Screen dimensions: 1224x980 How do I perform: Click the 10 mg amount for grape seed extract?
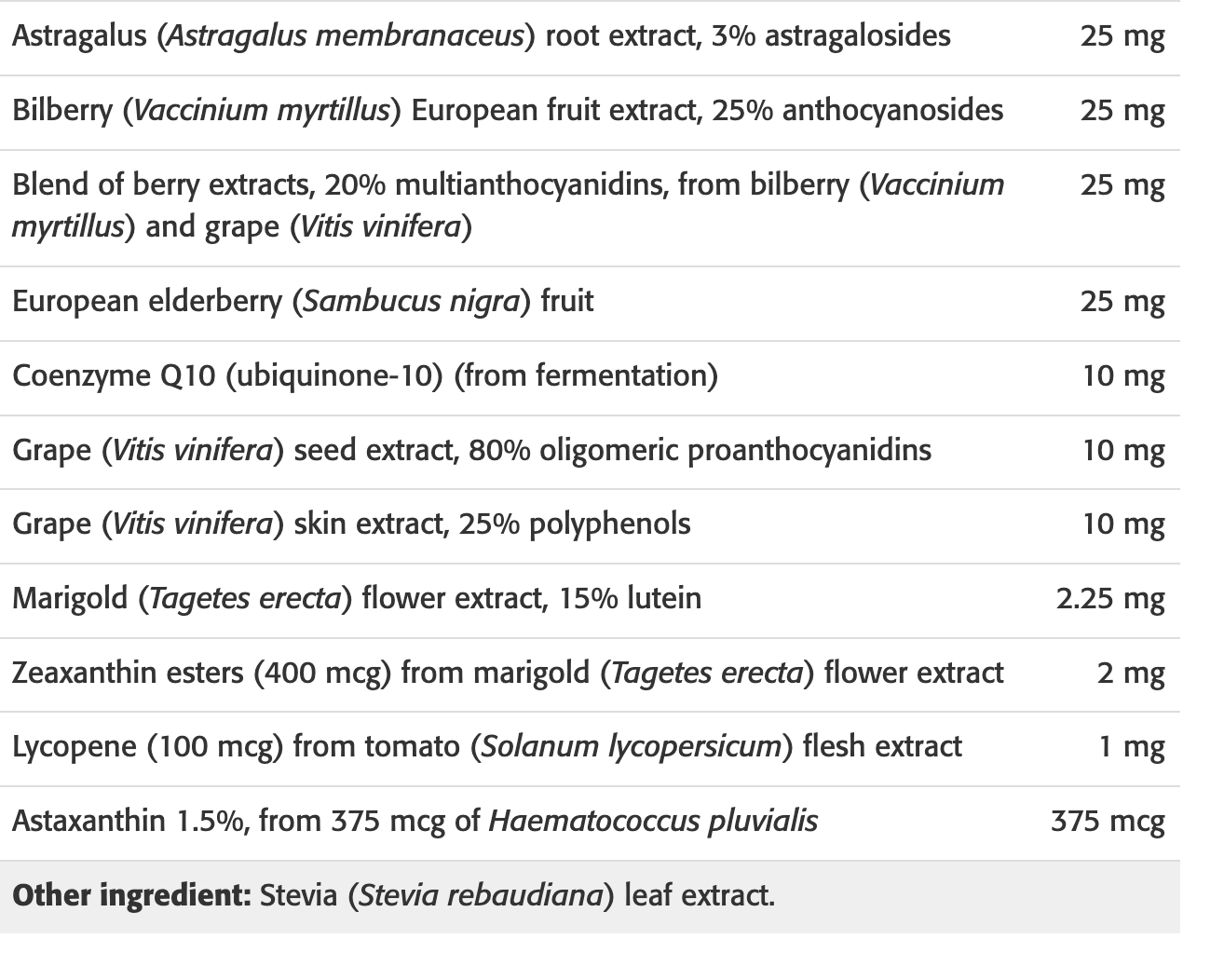pos(1122,451)
